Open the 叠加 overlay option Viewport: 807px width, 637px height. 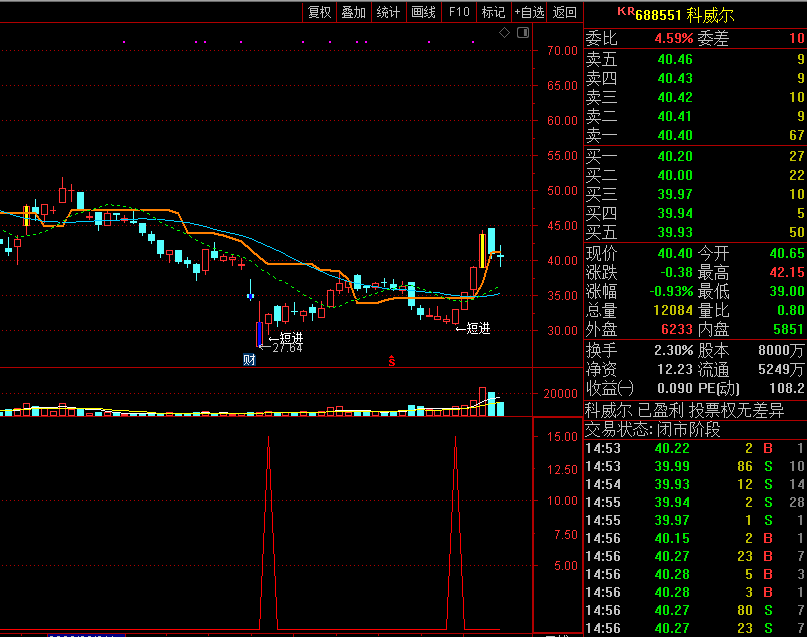[354, 12]
